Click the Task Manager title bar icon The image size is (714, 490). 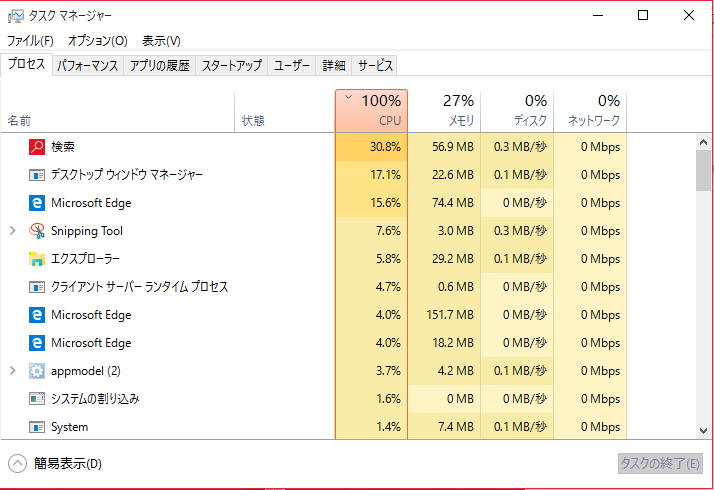click(x=15, y=16)
